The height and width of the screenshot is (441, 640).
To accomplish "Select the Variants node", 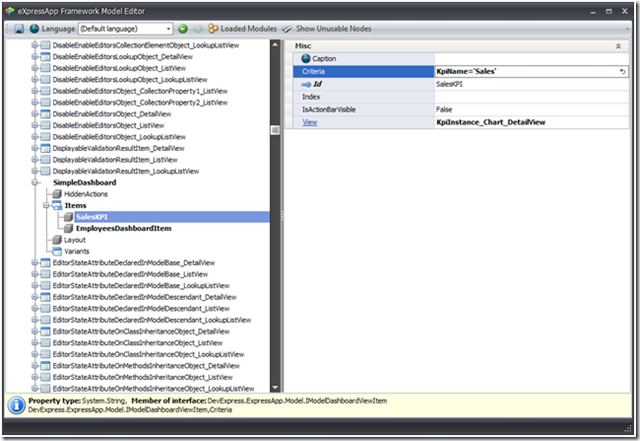I will [x=76, y=251].
